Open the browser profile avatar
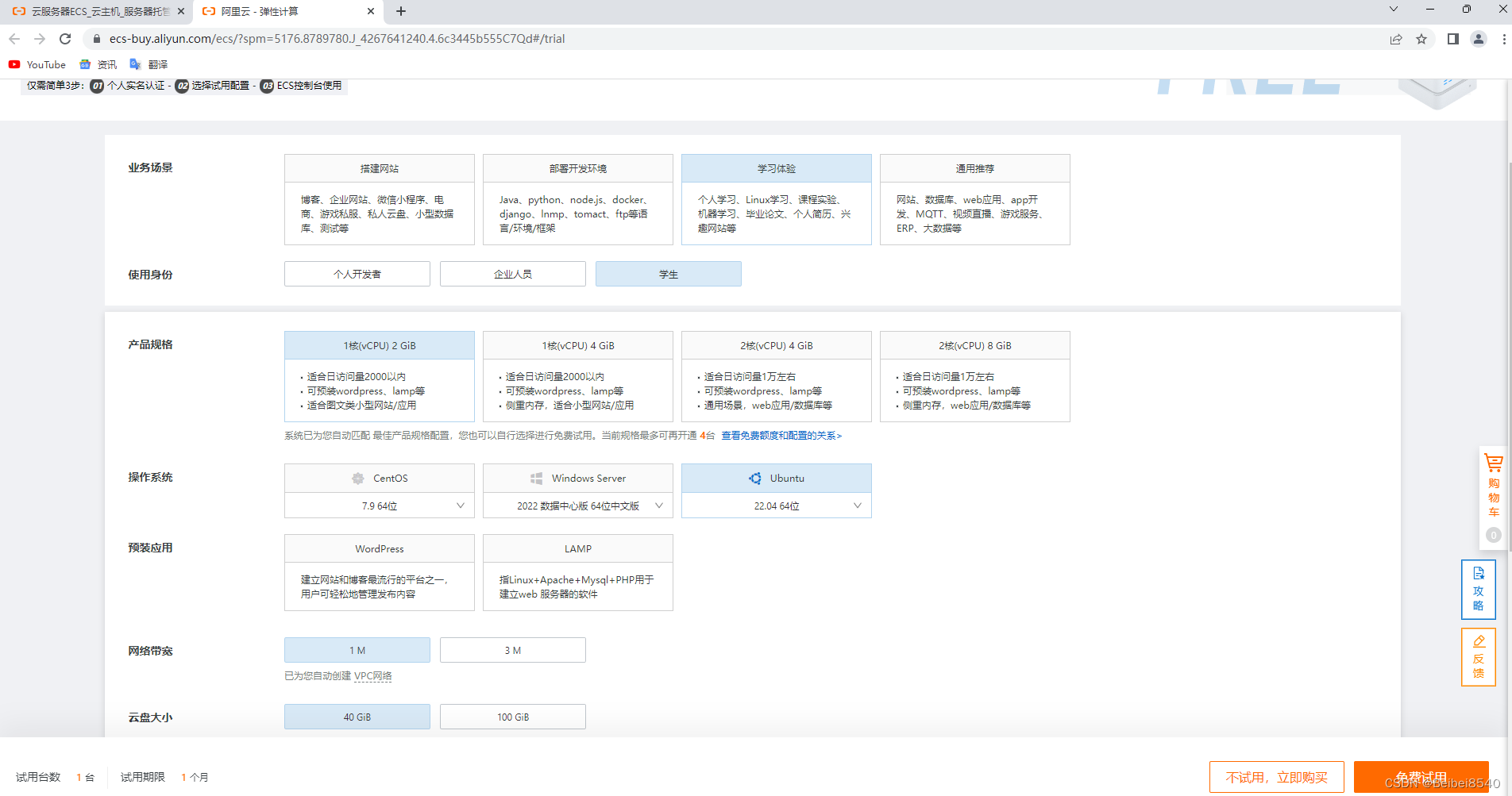This screenshot has height=796, width=1512. (1479, 39)
